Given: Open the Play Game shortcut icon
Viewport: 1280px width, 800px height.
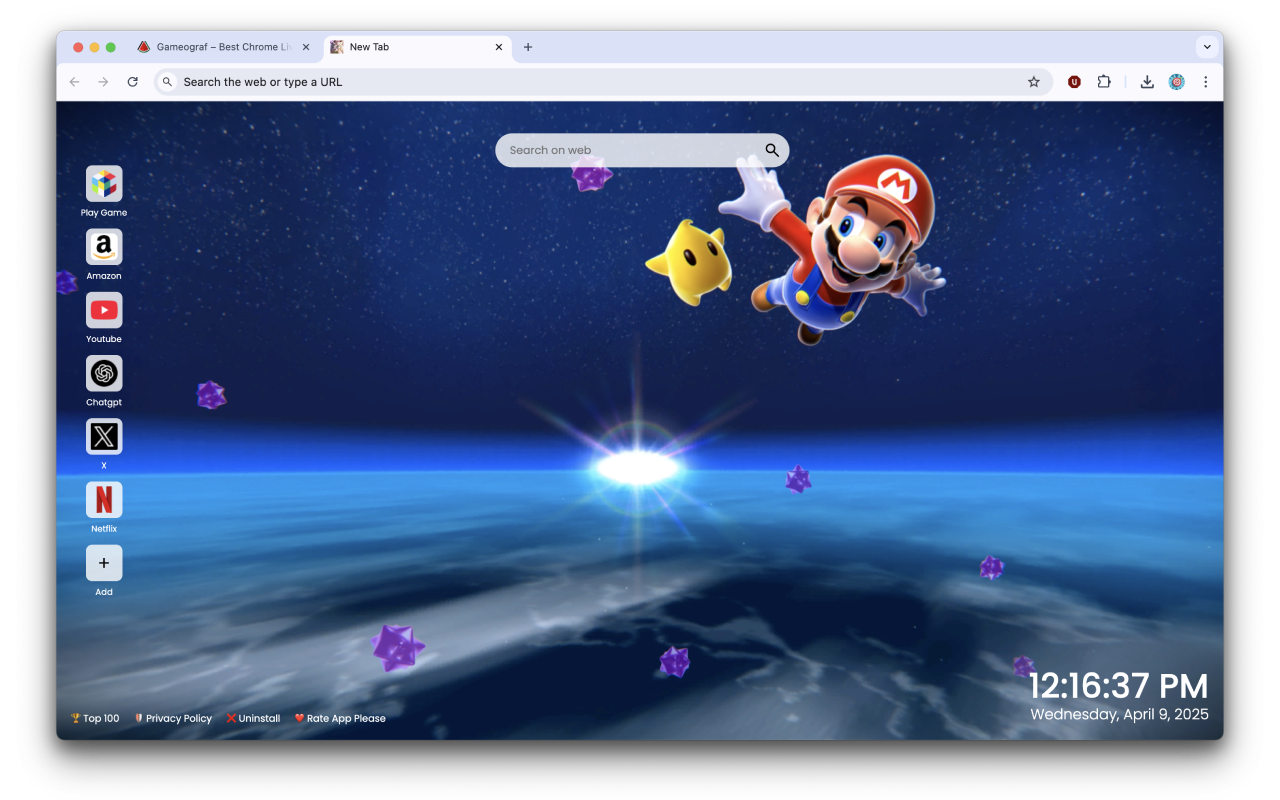Looking at the screenshot, I should (104, 184).
